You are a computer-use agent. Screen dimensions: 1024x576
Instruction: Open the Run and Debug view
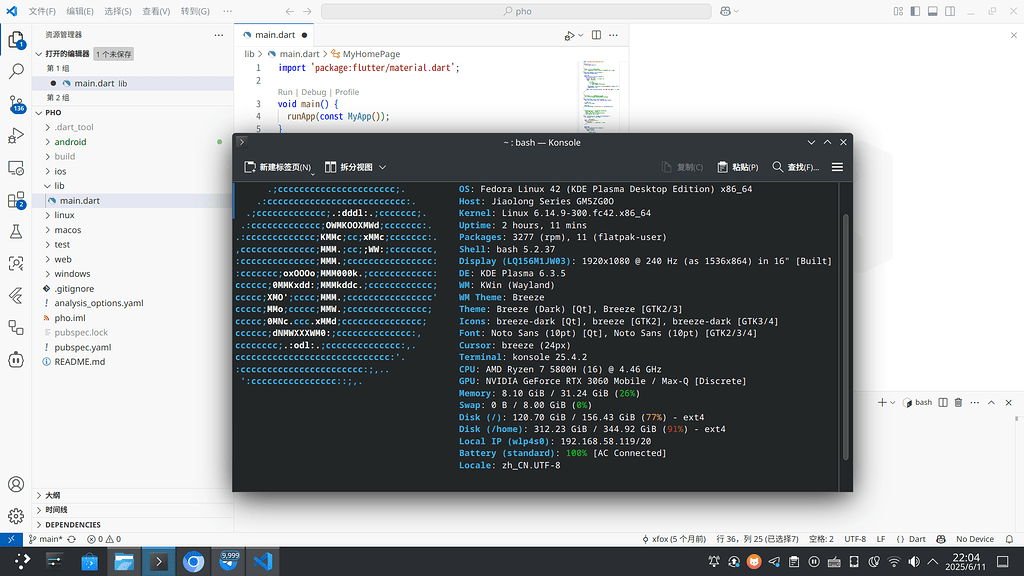(x=16, y=135)
